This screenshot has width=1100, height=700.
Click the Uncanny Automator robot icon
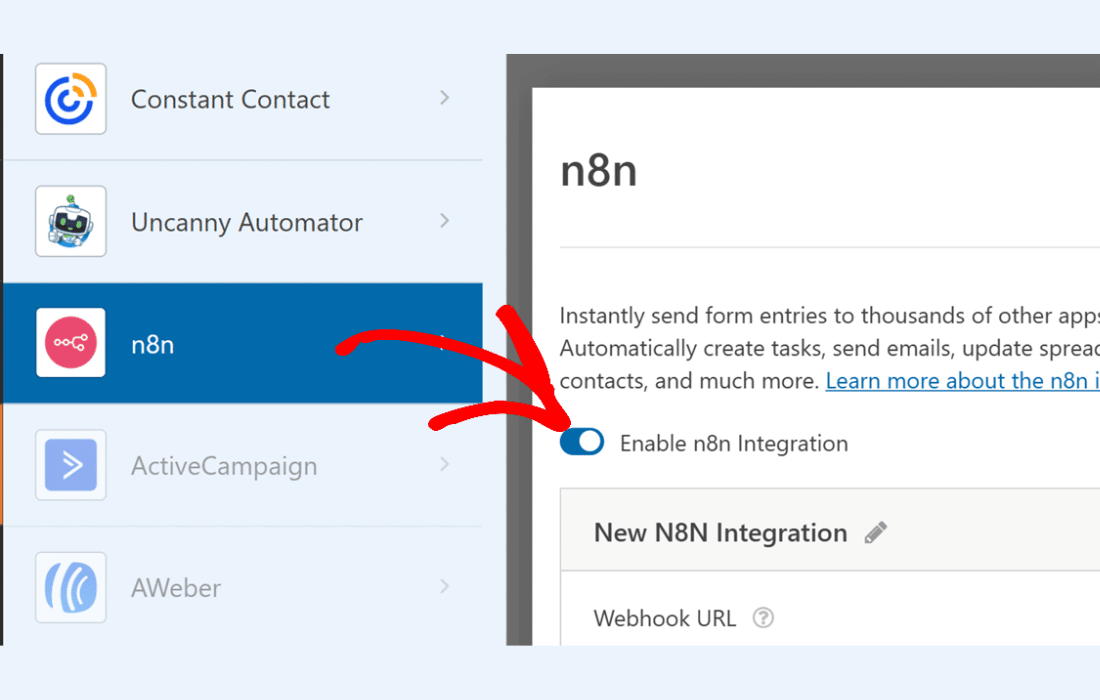coord(70,221)
